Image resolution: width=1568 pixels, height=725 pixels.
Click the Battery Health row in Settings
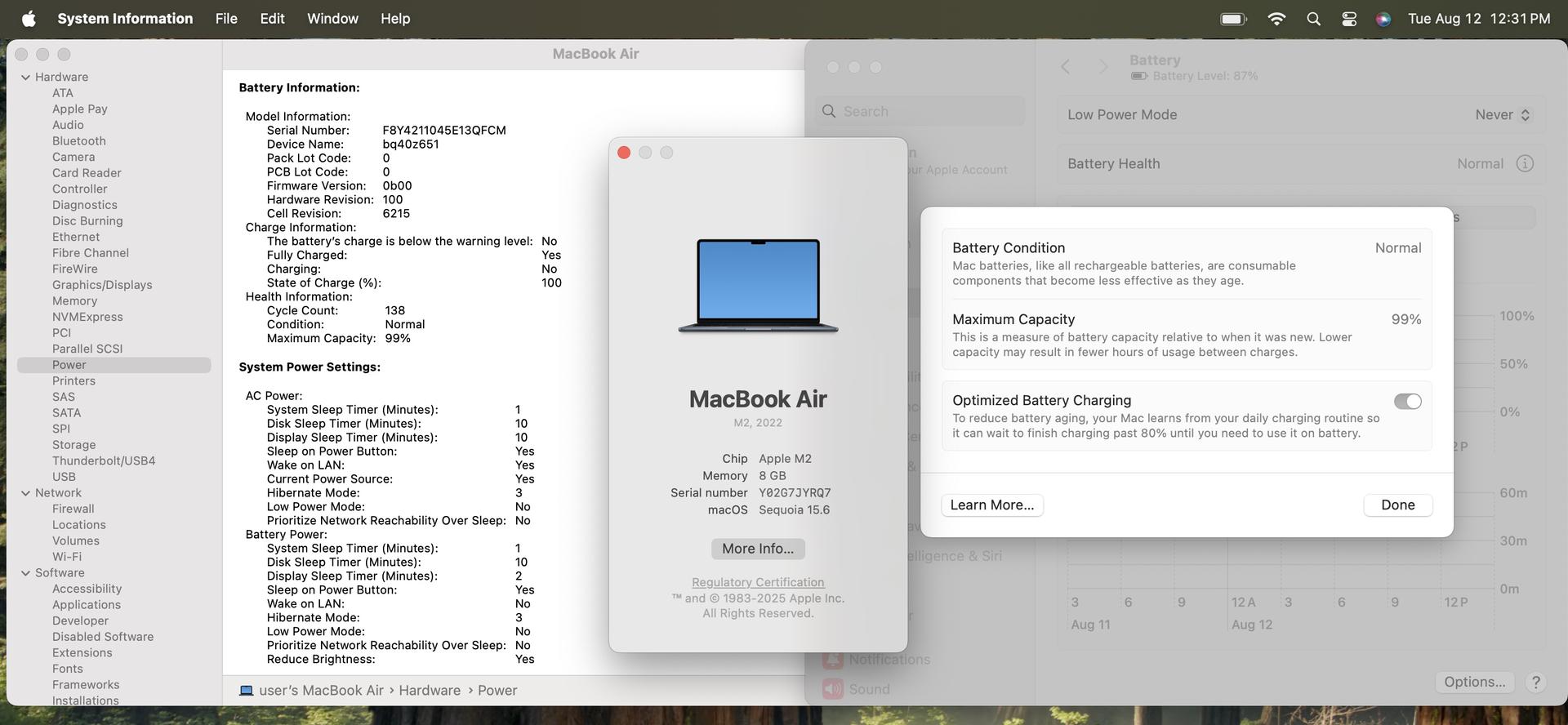point(1300,164)
